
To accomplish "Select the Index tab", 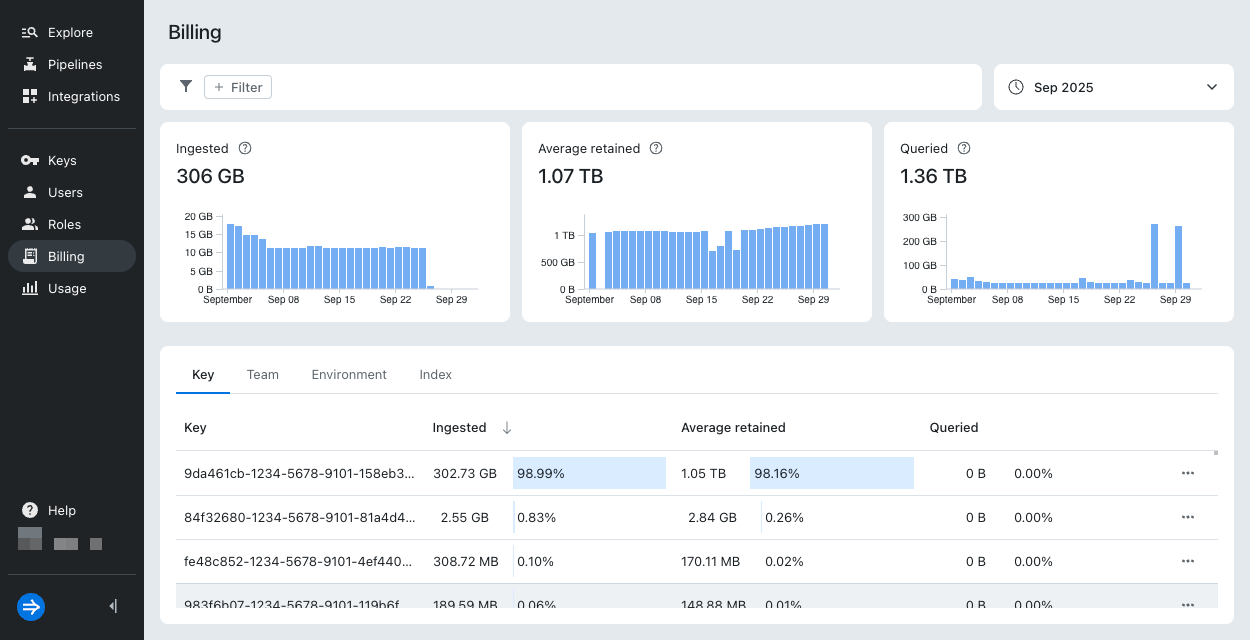I will tap(435, 375).
